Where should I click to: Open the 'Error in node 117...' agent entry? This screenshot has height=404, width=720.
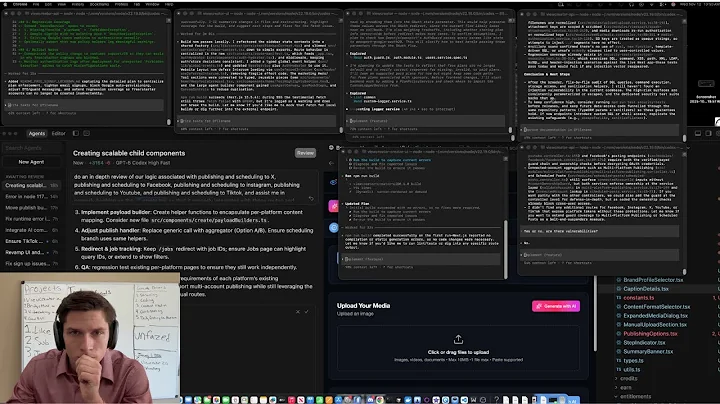point(31,196)
